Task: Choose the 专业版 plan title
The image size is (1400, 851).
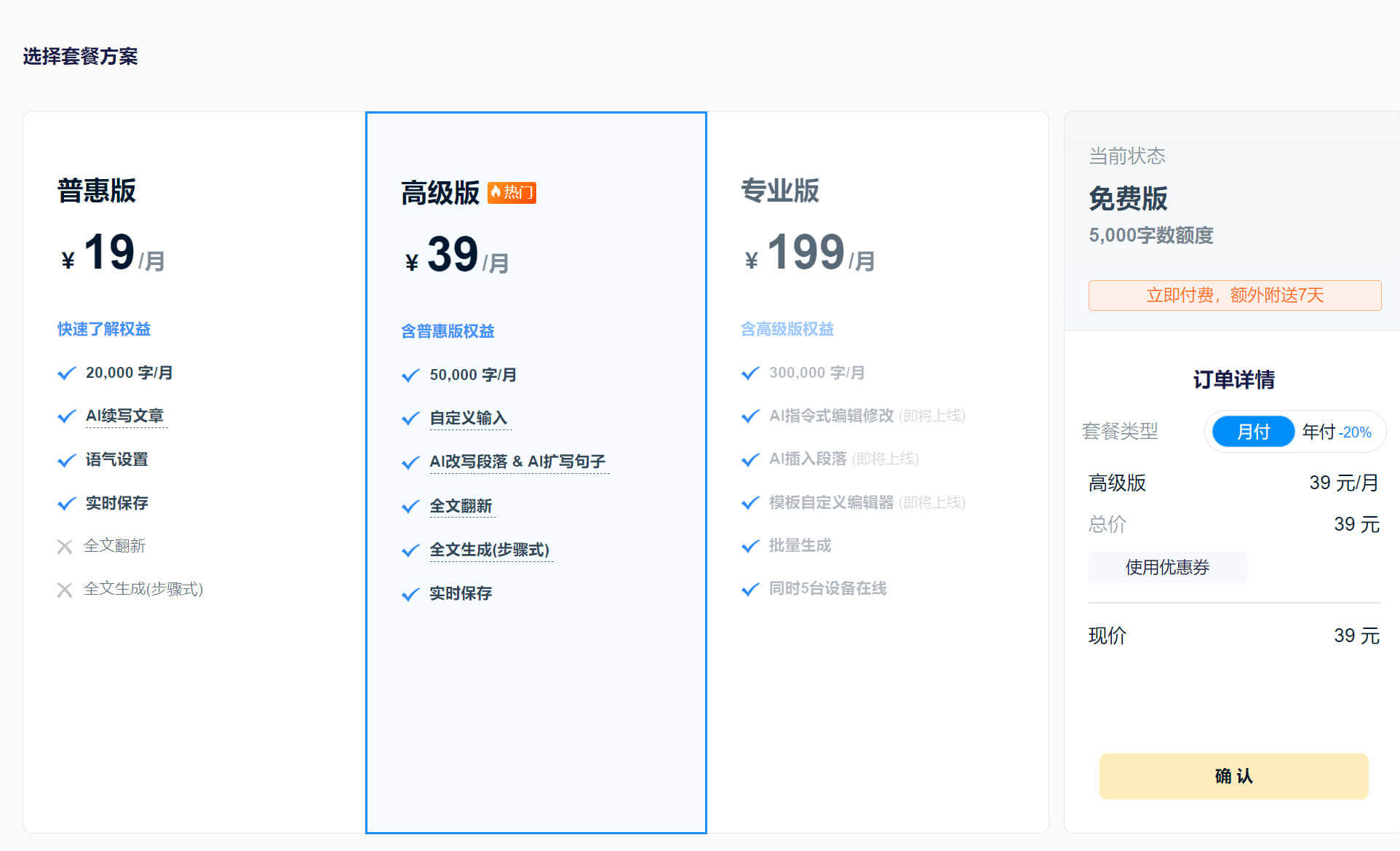Action: tap(779, 191)
